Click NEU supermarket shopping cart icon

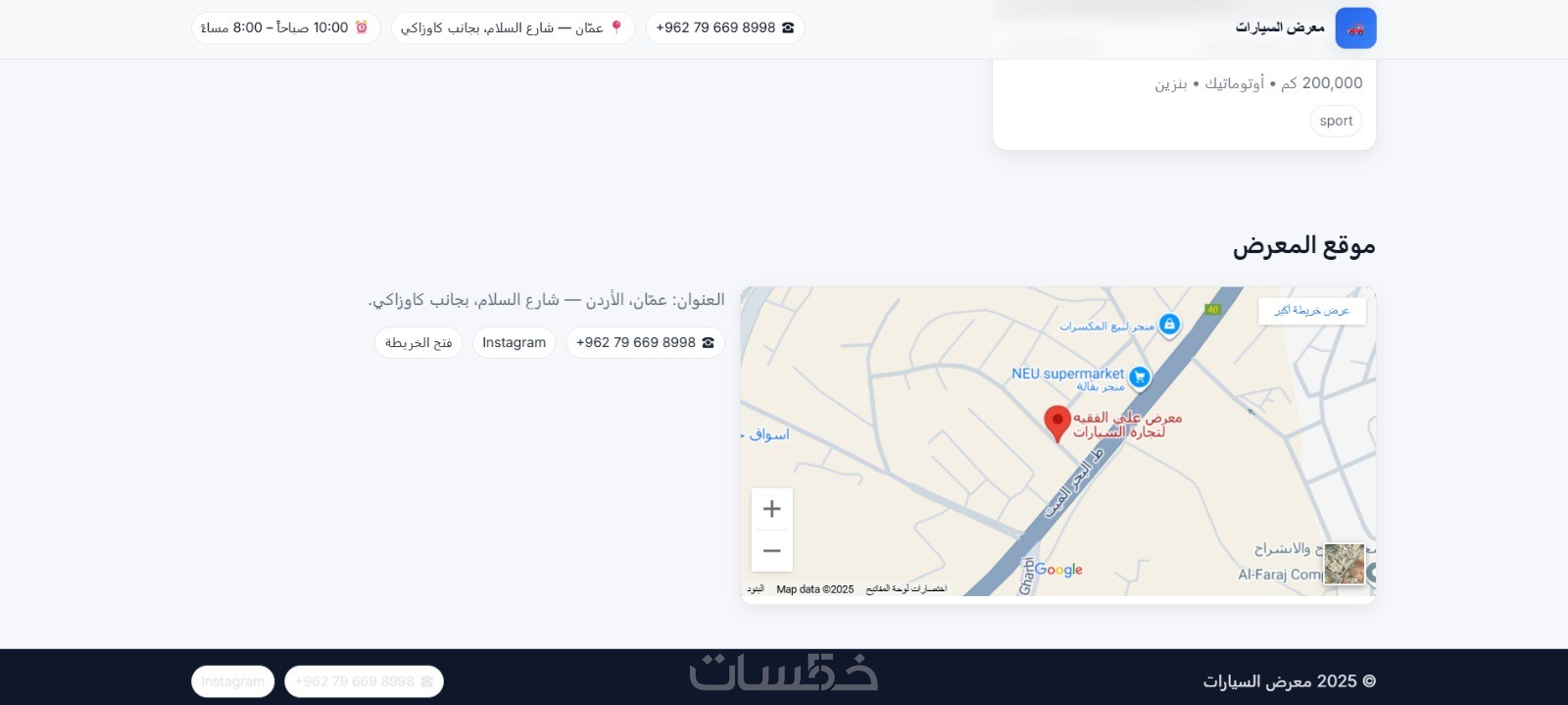coord(1139,377)
